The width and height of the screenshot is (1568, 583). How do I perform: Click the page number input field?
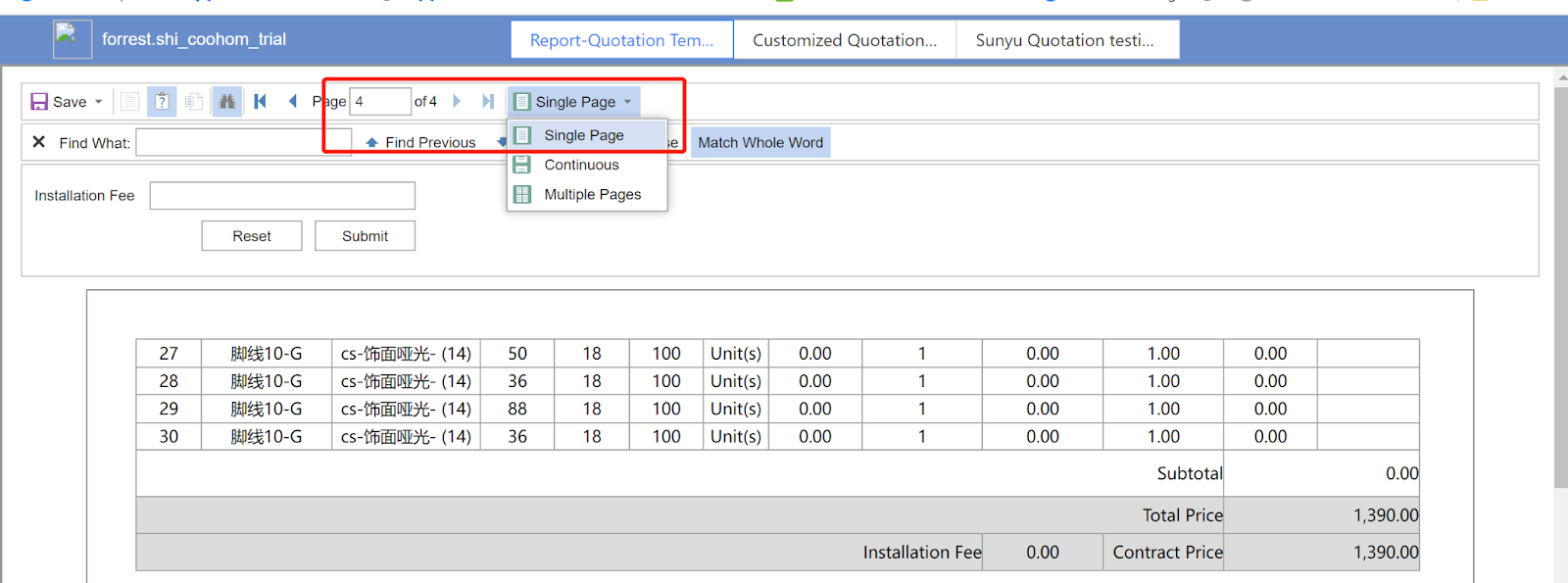(x=380, y=102)
